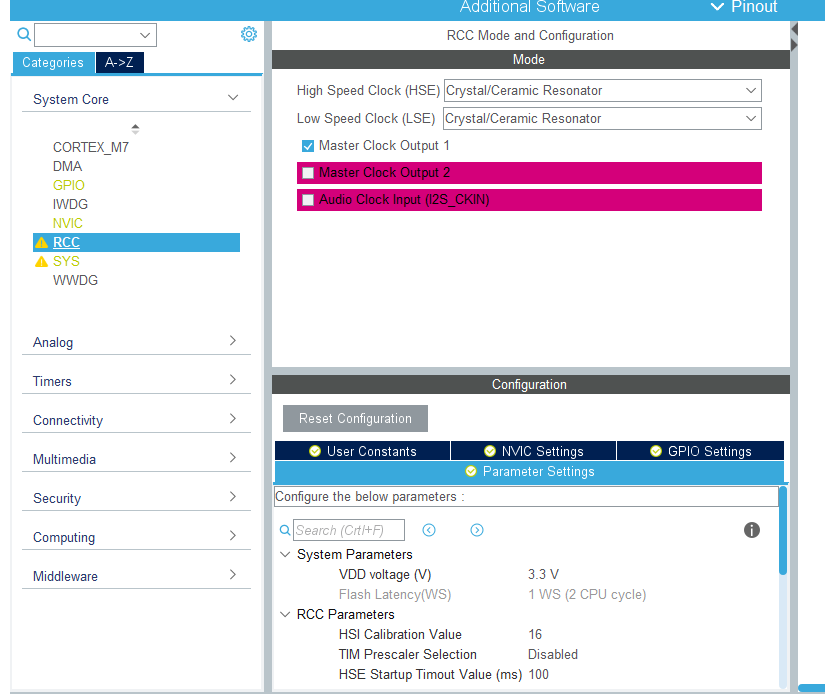Click the warning icon next to SYS

(x=41, y=262)
